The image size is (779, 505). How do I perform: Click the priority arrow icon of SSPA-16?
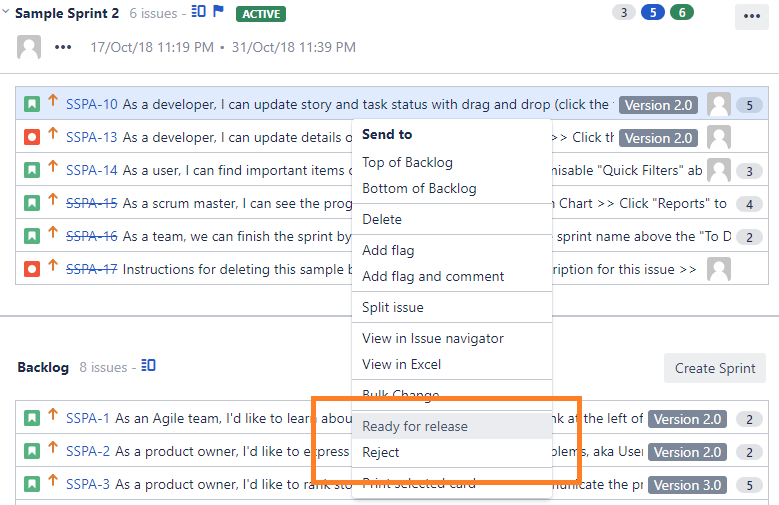tap(53, 233)
